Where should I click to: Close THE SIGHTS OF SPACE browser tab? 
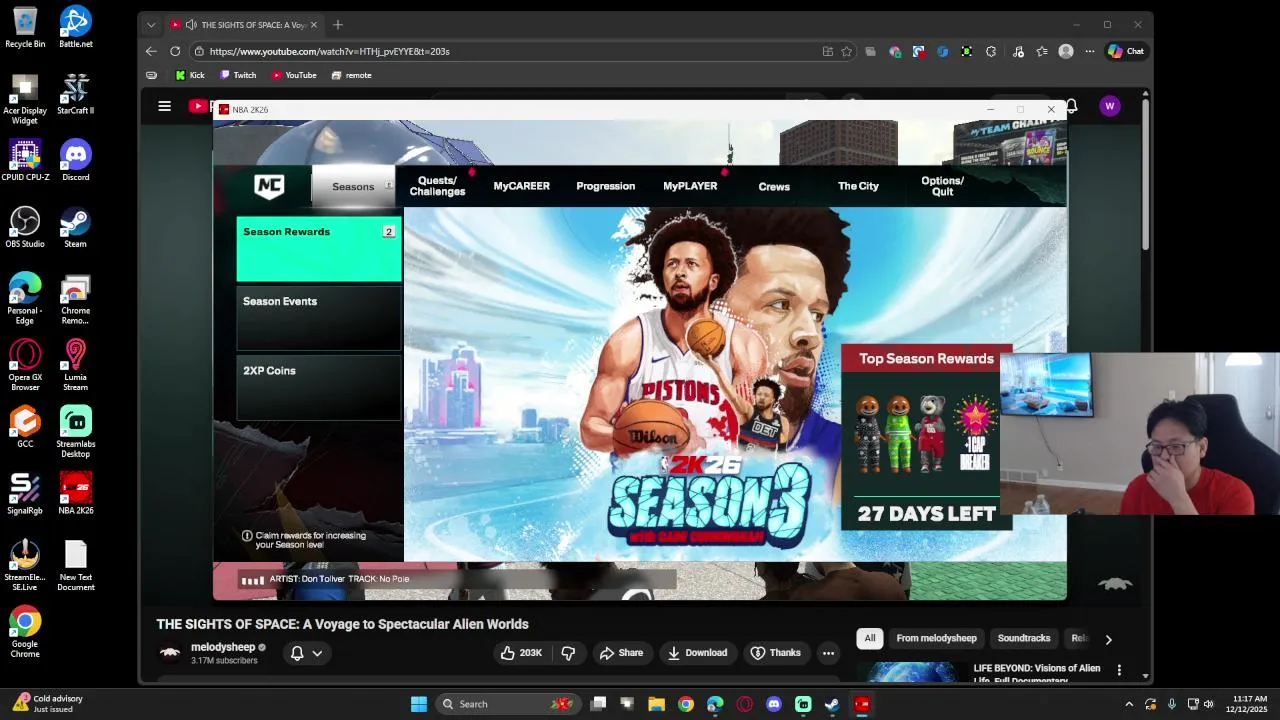click(x=313, y=25)
